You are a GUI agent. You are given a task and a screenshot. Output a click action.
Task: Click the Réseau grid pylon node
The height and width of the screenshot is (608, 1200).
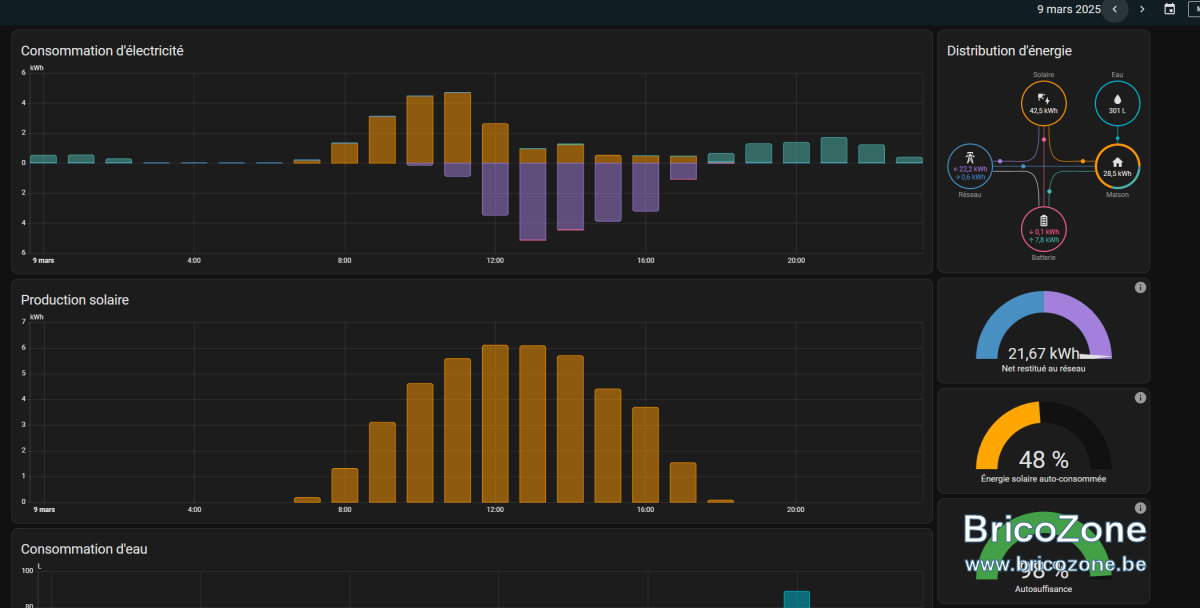pos(970,167)
